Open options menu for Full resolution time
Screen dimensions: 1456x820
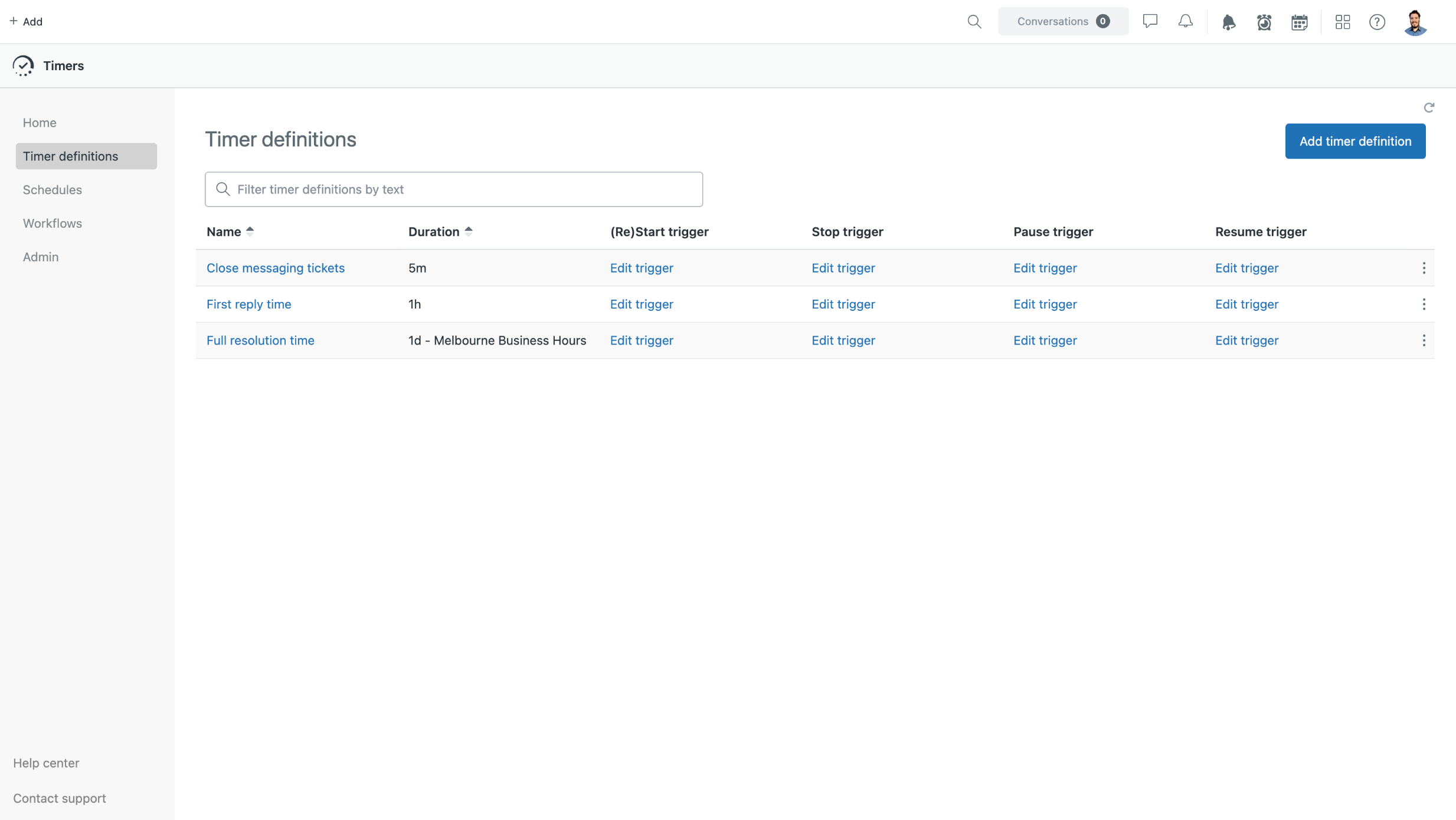tap(1424, 340)
